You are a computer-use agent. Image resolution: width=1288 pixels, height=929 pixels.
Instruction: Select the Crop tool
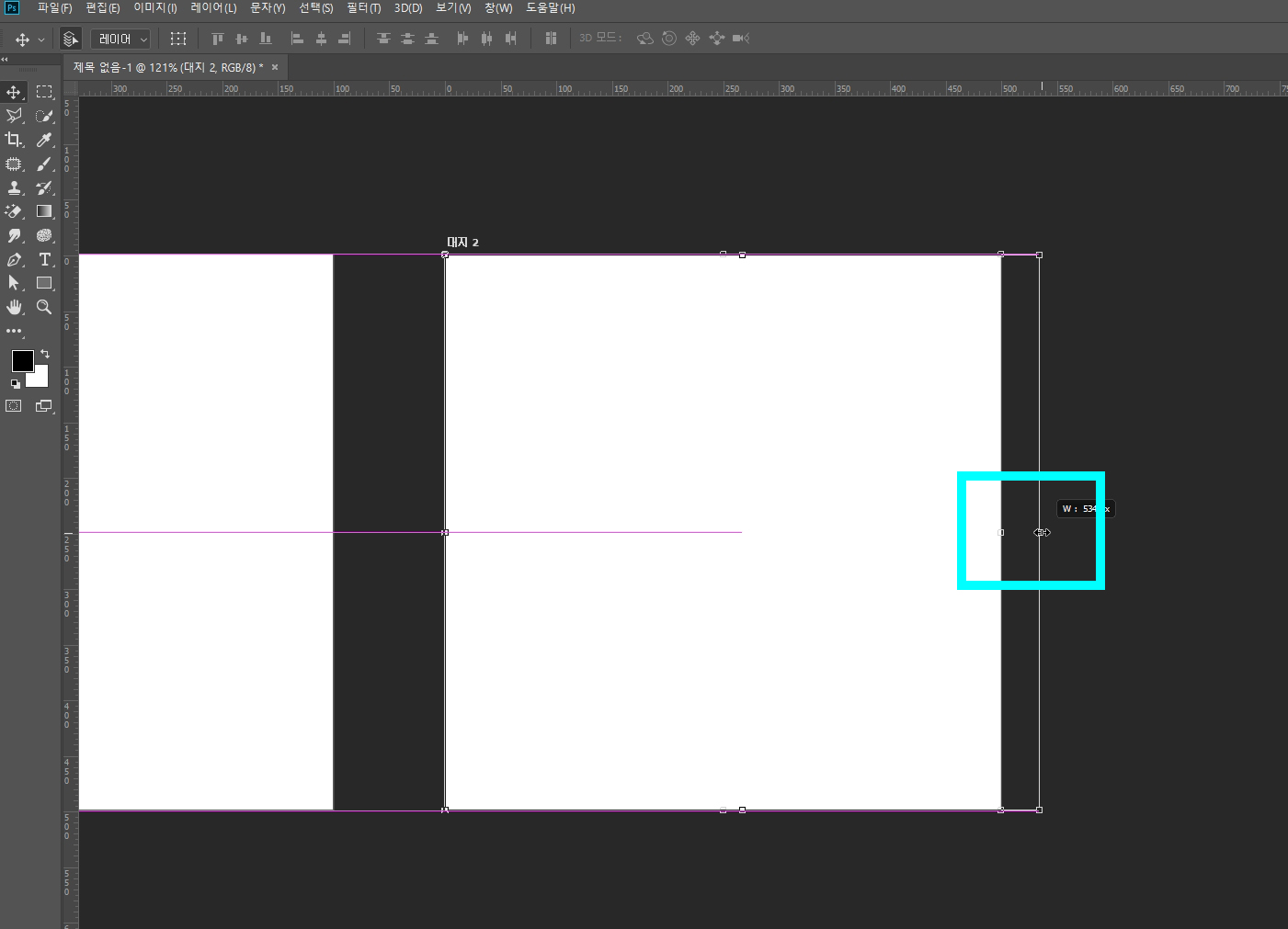point(14,140)
